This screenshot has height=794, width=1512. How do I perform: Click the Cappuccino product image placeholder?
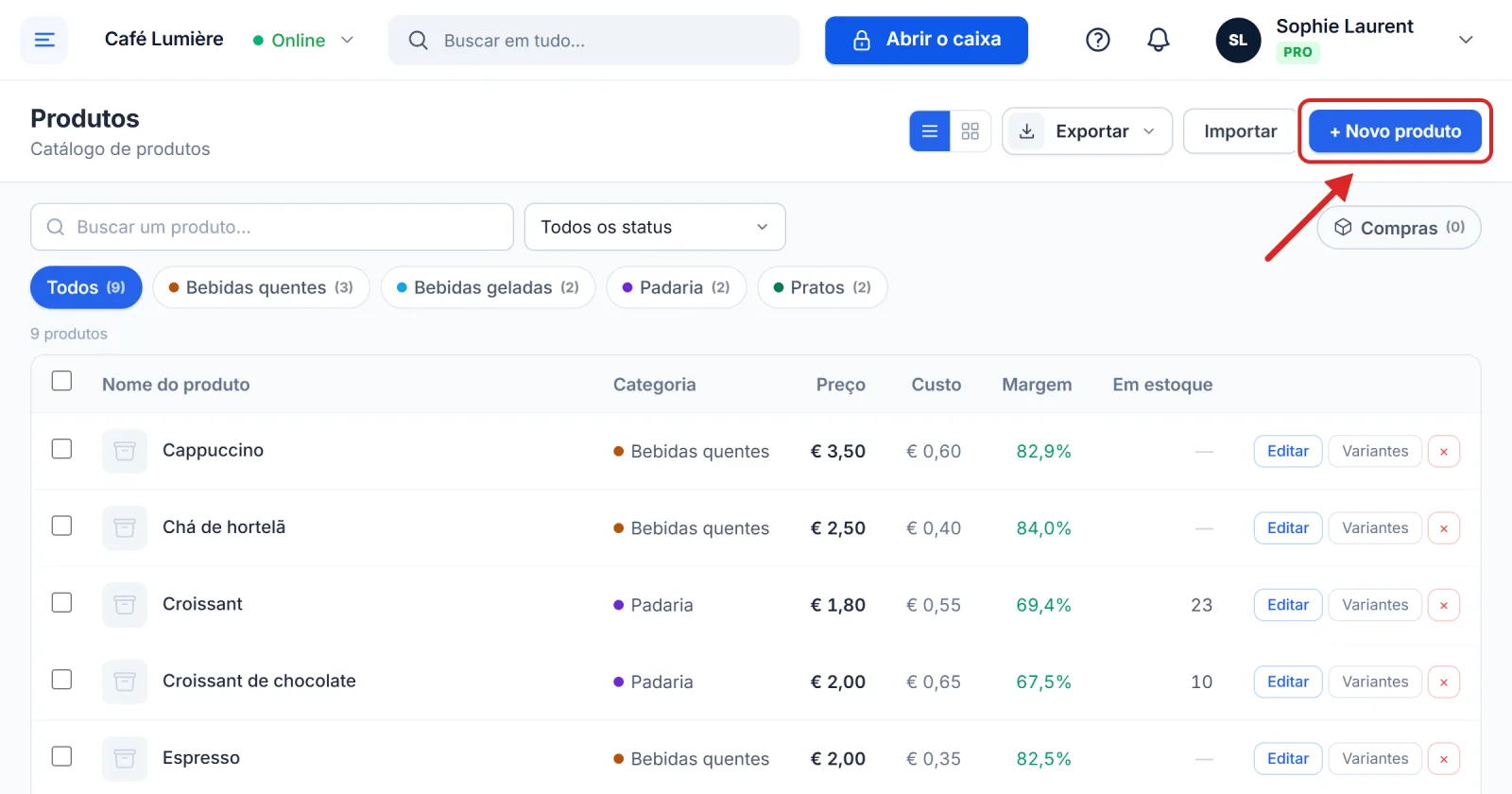pos(125,451)
